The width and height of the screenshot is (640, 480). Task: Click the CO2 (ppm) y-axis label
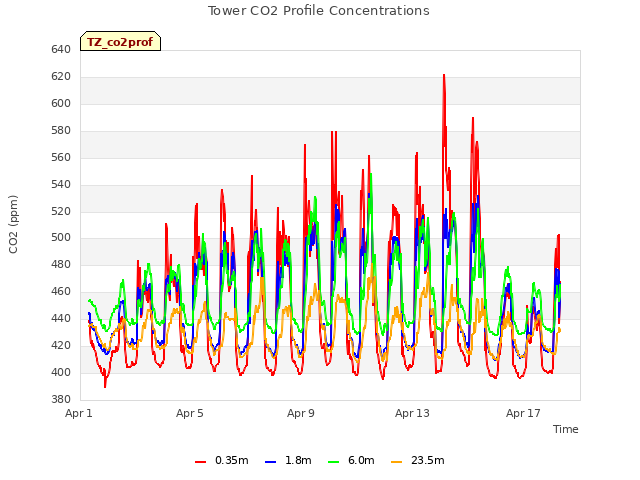(x=13, y=224)
